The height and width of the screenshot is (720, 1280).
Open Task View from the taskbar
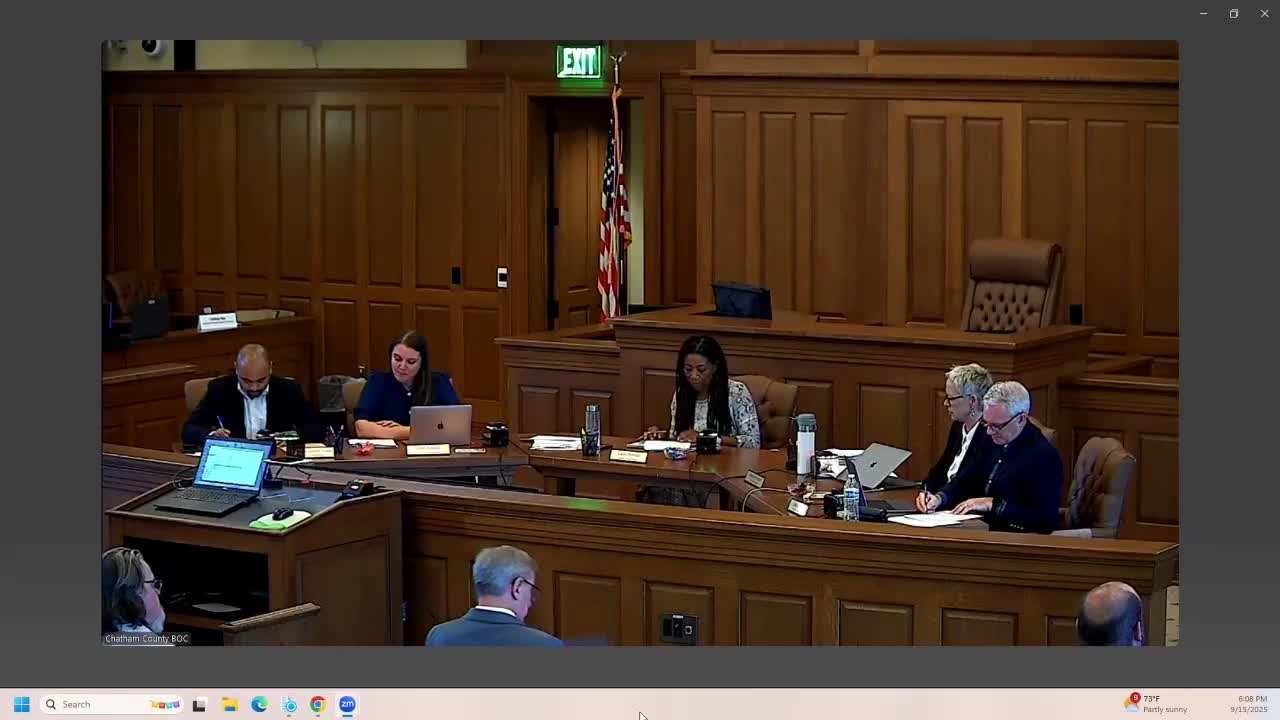pos(199,705)
